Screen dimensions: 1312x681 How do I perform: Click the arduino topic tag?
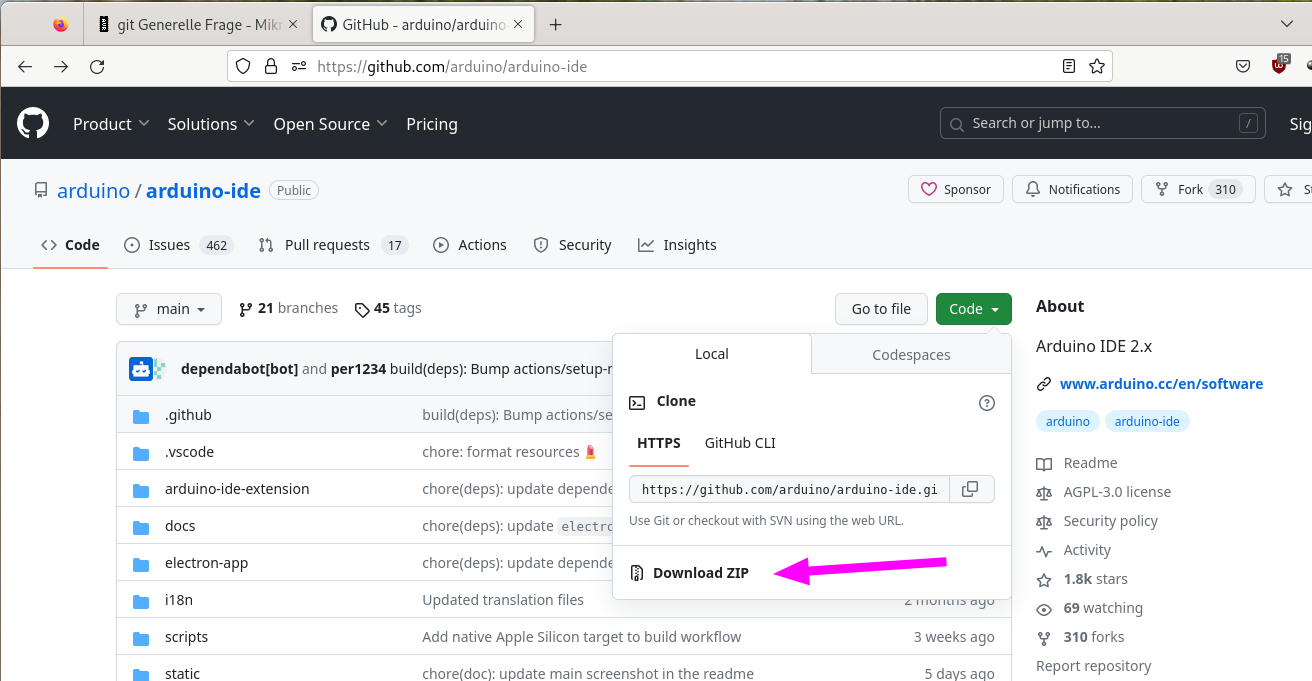point(1068,422)
